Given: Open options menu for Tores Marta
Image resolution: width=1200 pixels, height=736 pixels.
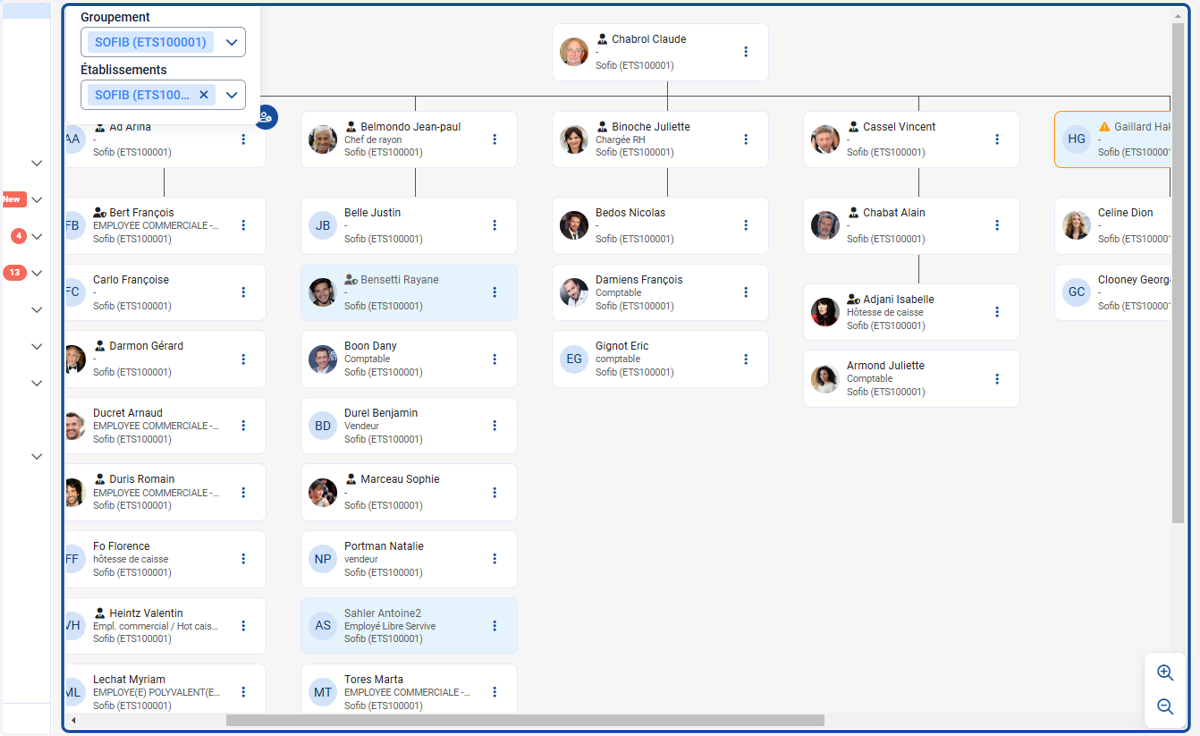Looking at the screenshot, I should click(494, 692).
